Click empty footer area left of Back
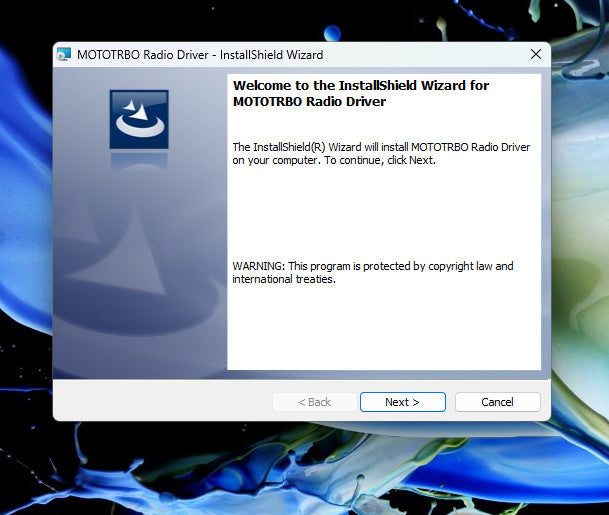Image resolution: width=609 pixels, height=515 pixels. click(x=160, y=402)
